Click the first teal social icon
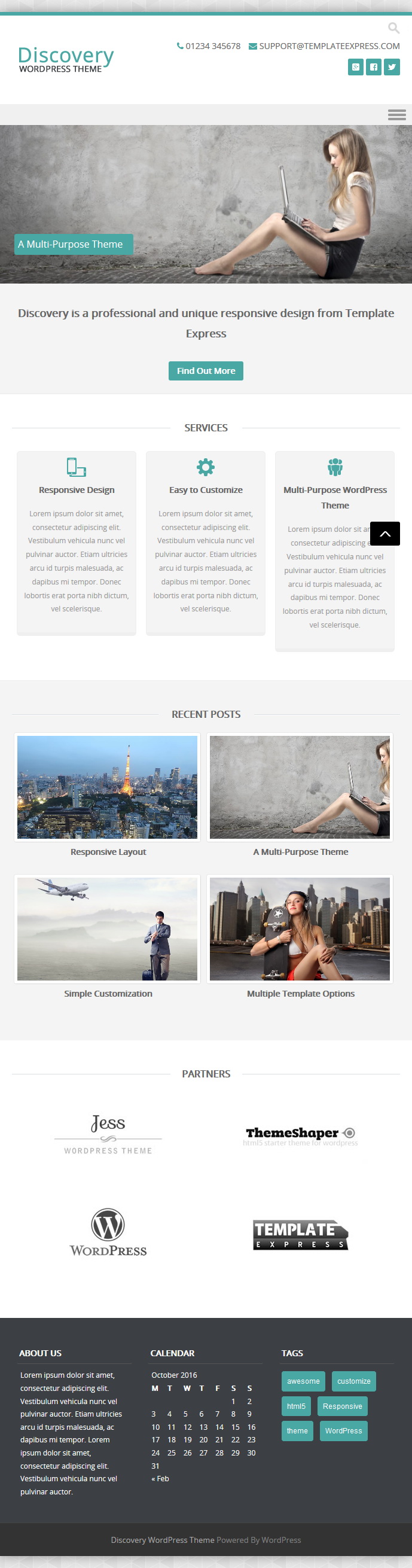 pos(356,67)
